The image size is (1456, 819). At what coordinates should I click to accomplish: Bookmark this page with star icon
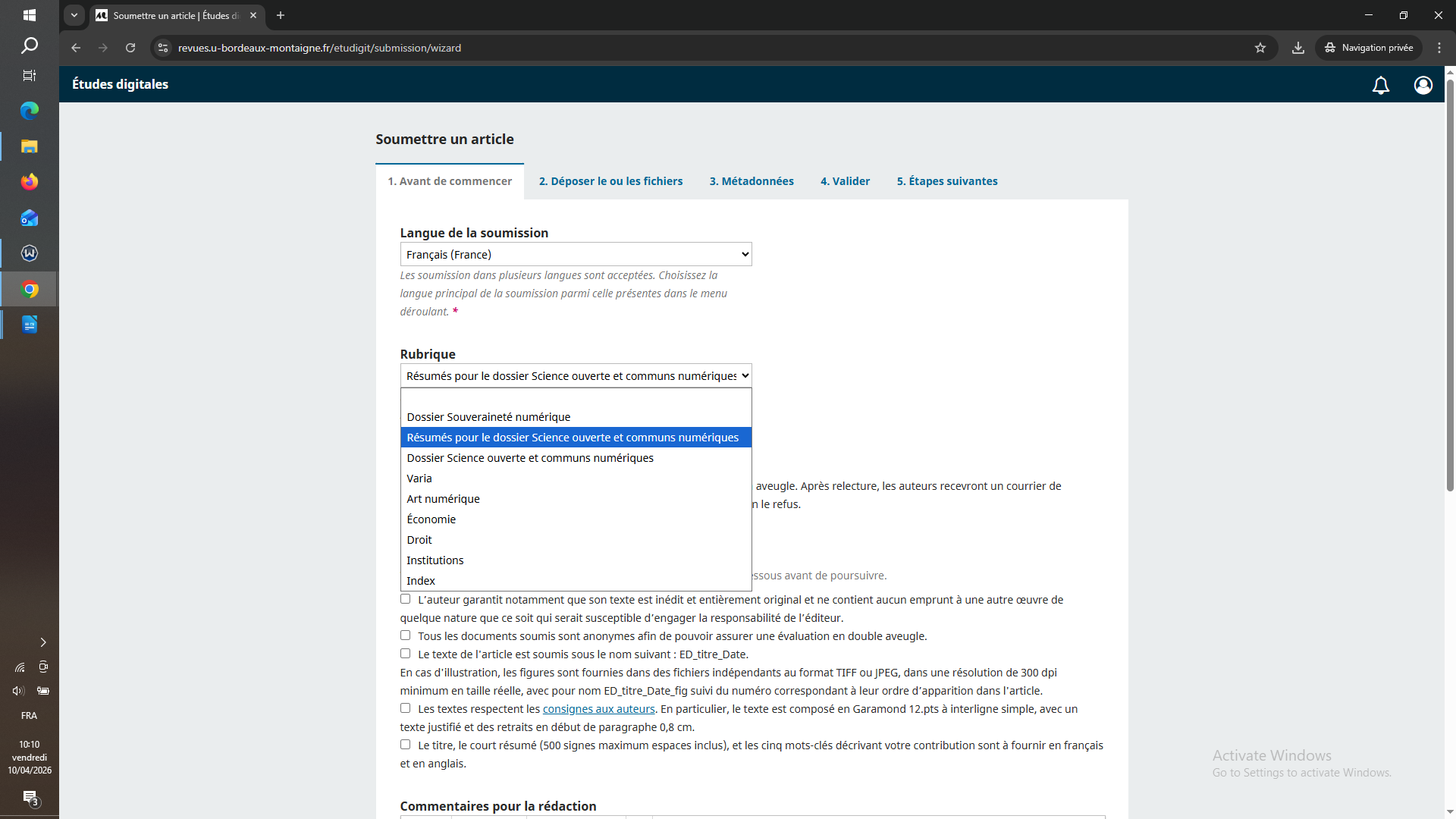tap(1260, 48)
